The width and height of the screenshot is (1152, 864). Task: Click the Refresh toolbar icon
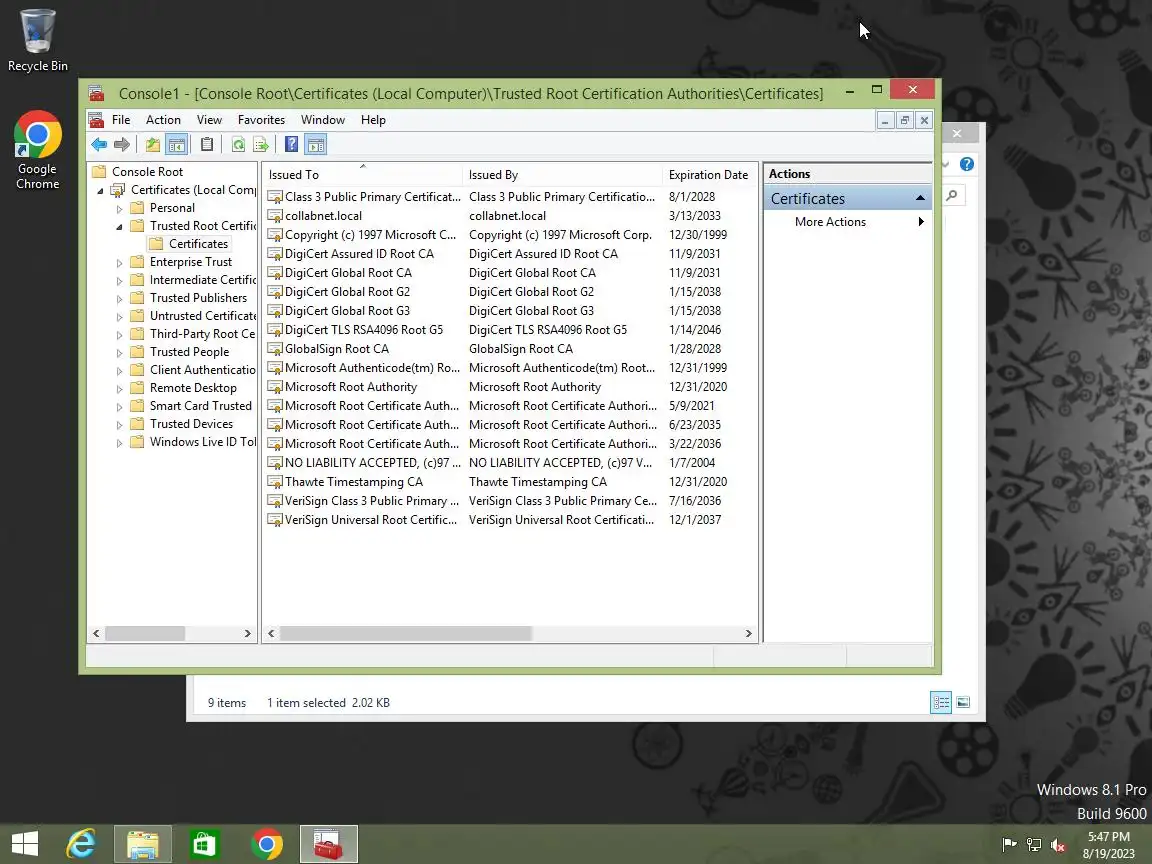[x=238, y=145]
